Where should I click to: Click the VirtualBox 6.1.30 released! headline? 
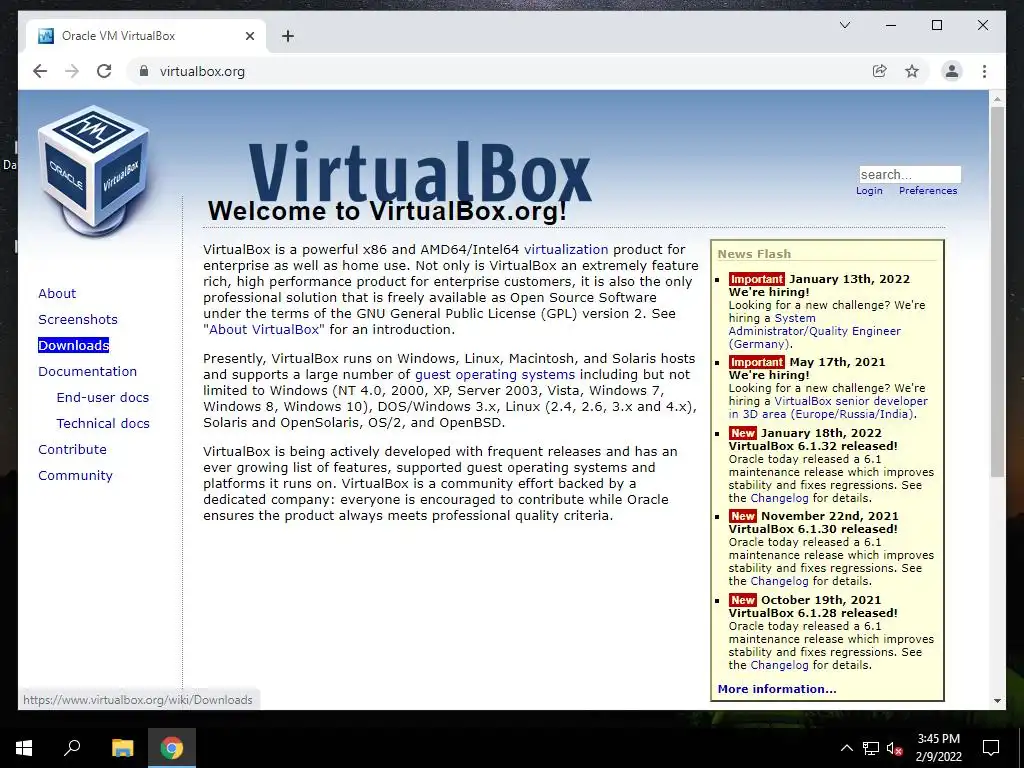pyautogui.click(x=813, y=529)
